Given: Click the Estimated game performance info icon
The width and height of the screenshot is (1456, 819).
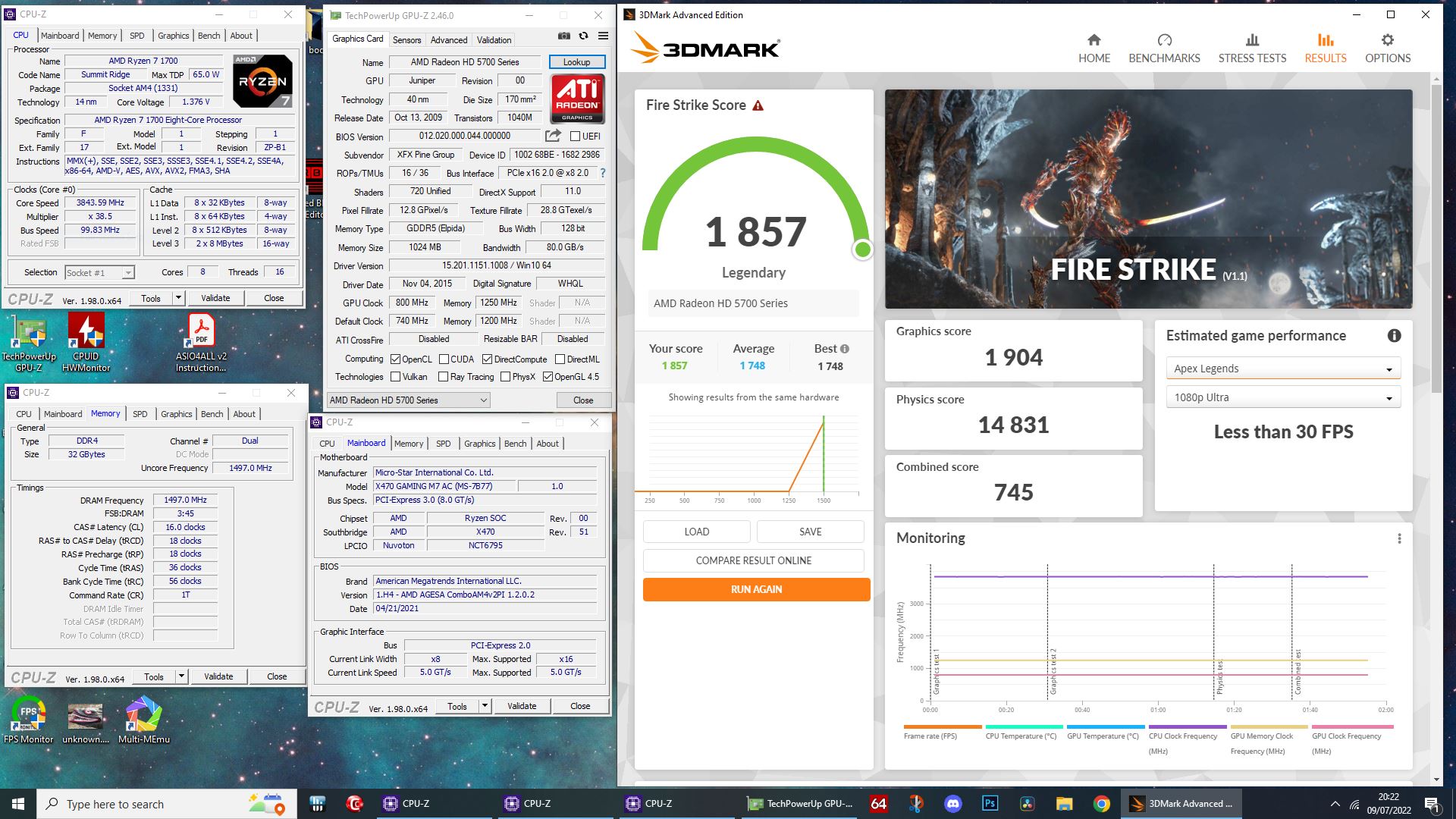Looking at the screenshot, I should [x=1394, y=335].
